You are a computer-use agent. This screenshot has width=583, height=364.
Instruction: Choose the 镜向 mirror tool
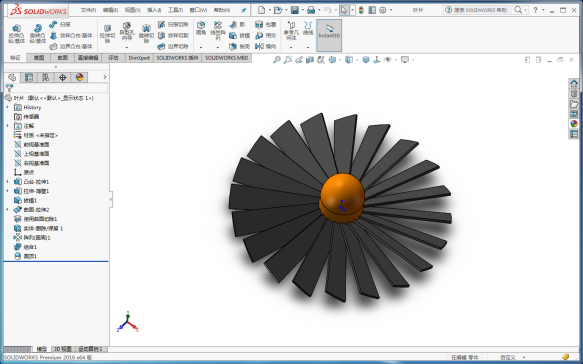coord(265,46)
